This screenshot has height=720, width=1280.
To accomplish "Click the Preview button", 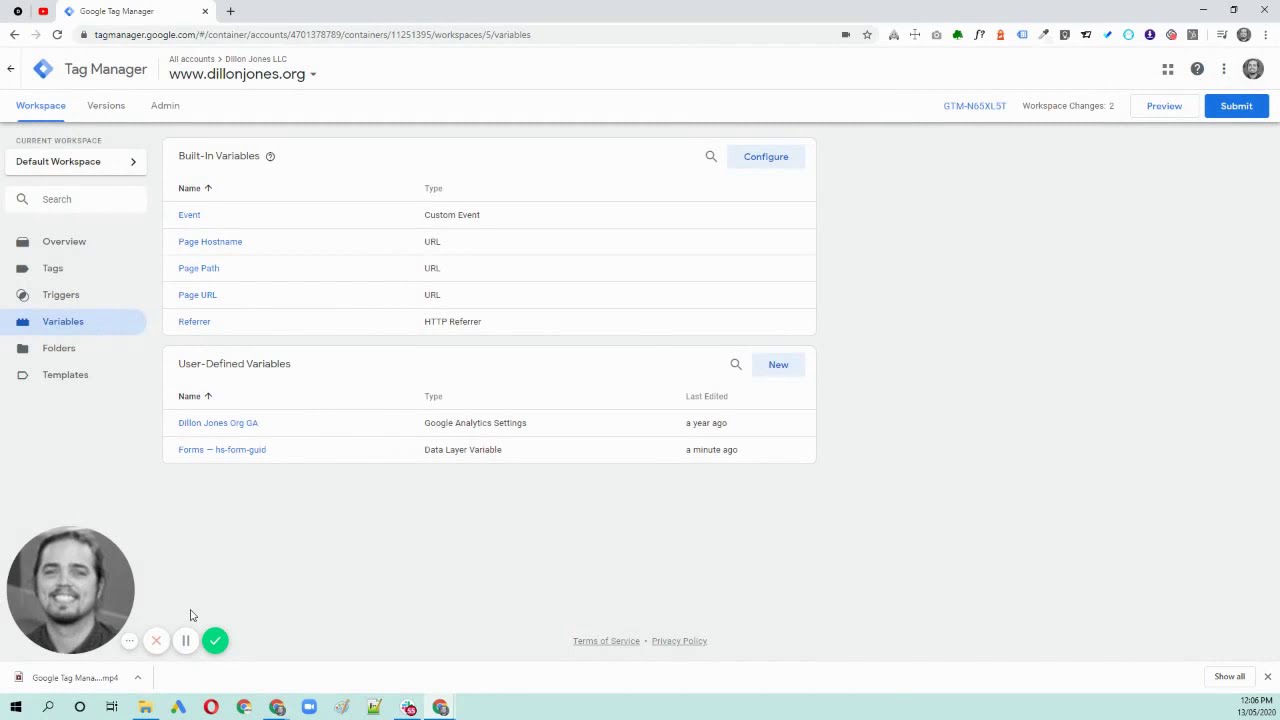I will click(x=1164, y=106).
